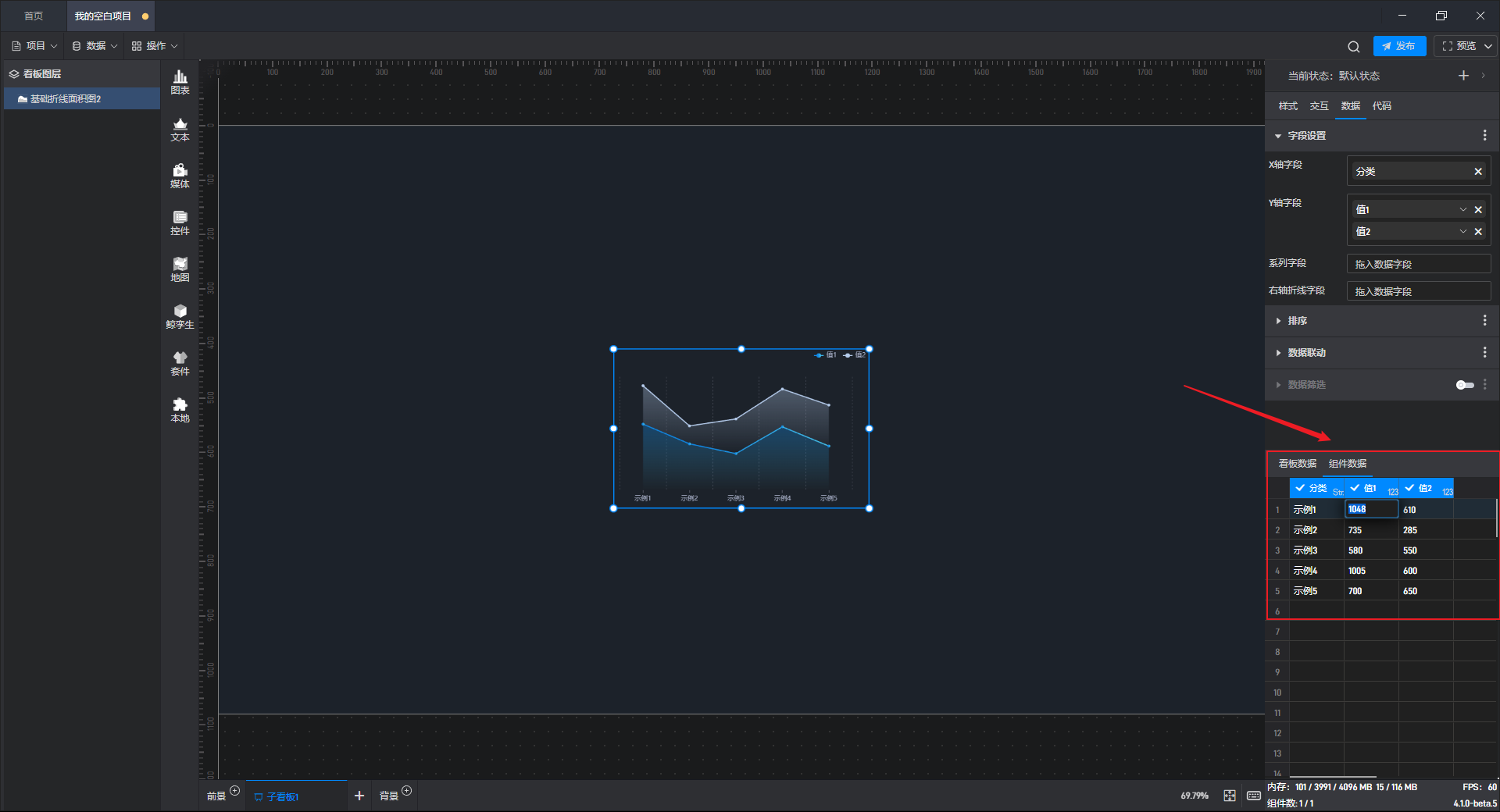Viewport: 1500px width, 812px height.
Task: Click the 发布 publish button
Action: (x=1399, y=46)
